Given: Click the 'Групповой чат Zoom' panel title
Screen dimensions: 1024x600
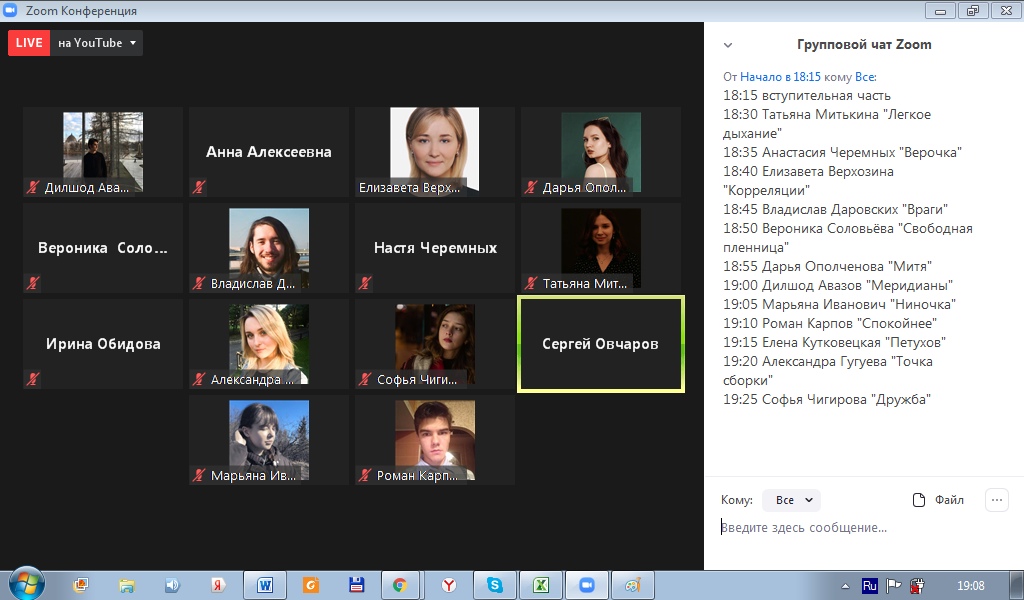Looking at the screenshot, I should (x=864, y=45).
